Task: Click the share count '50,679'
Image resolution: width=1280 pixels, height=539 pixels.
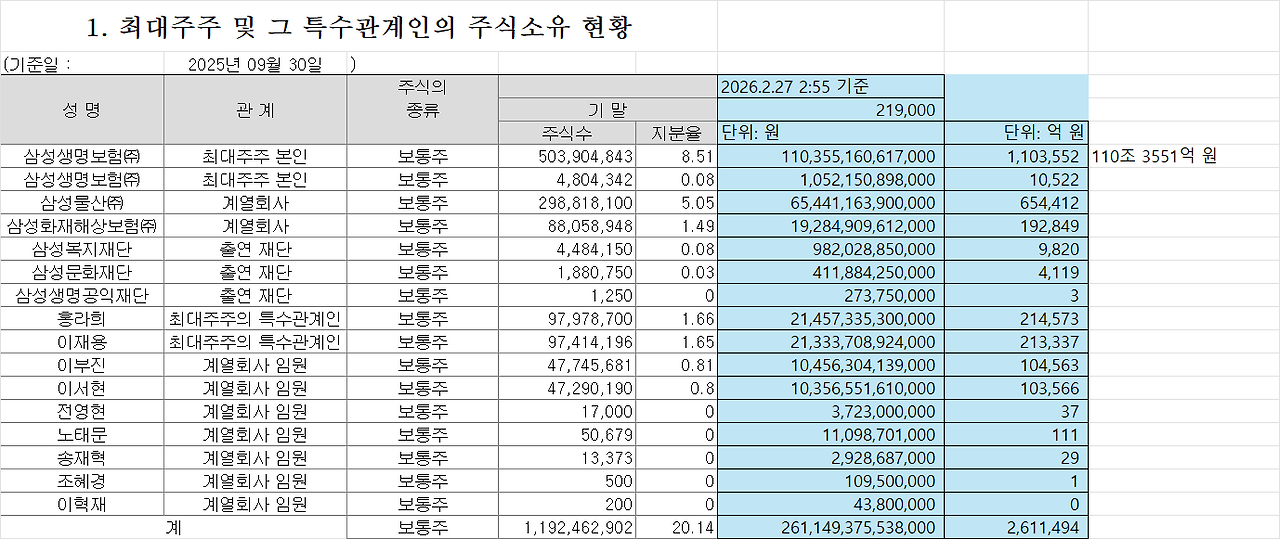Action: (x=566, y=434)
